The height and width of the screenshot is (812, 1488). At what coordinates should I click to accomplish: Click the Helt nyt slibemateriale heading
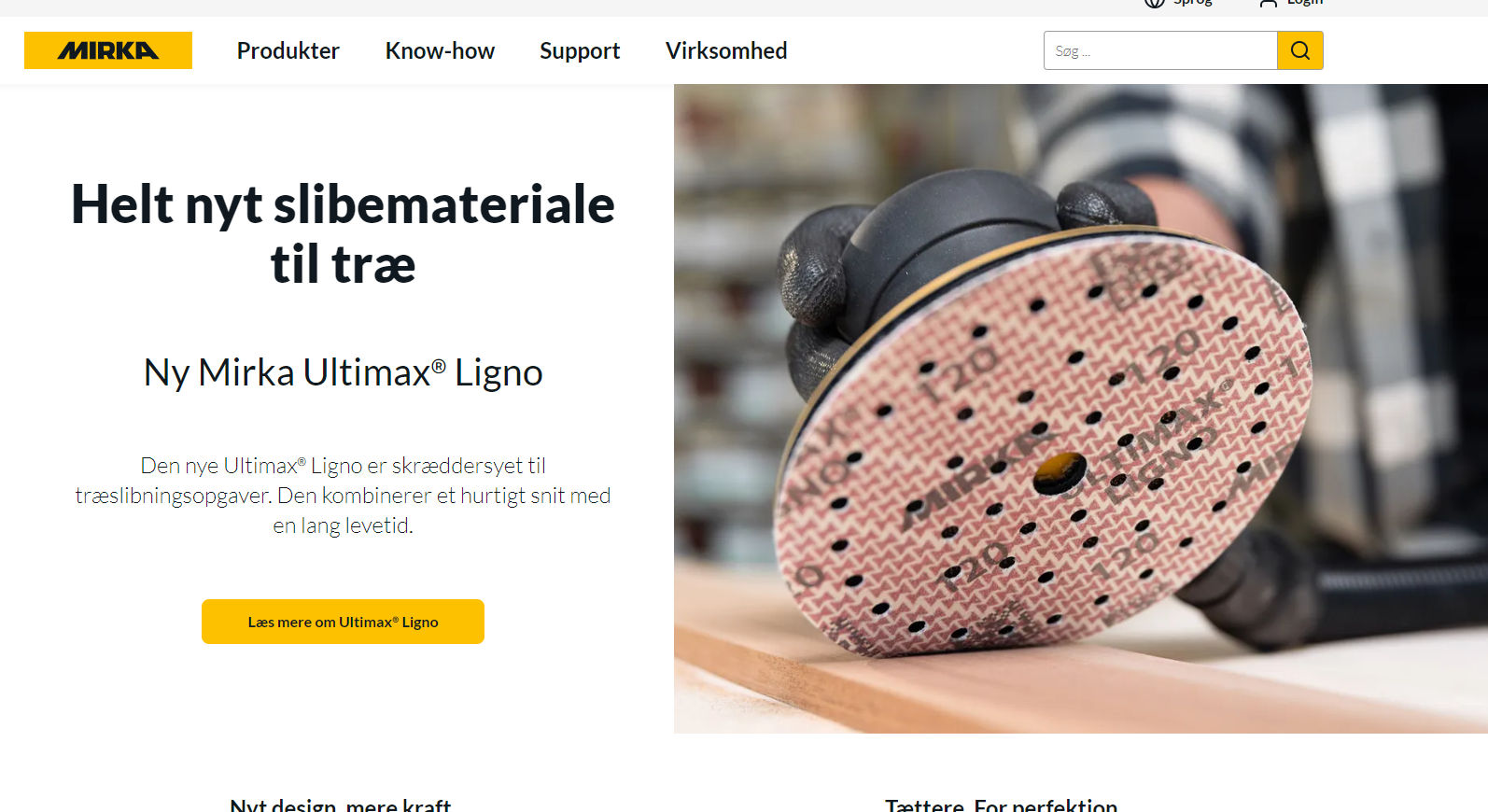(343, 233)
